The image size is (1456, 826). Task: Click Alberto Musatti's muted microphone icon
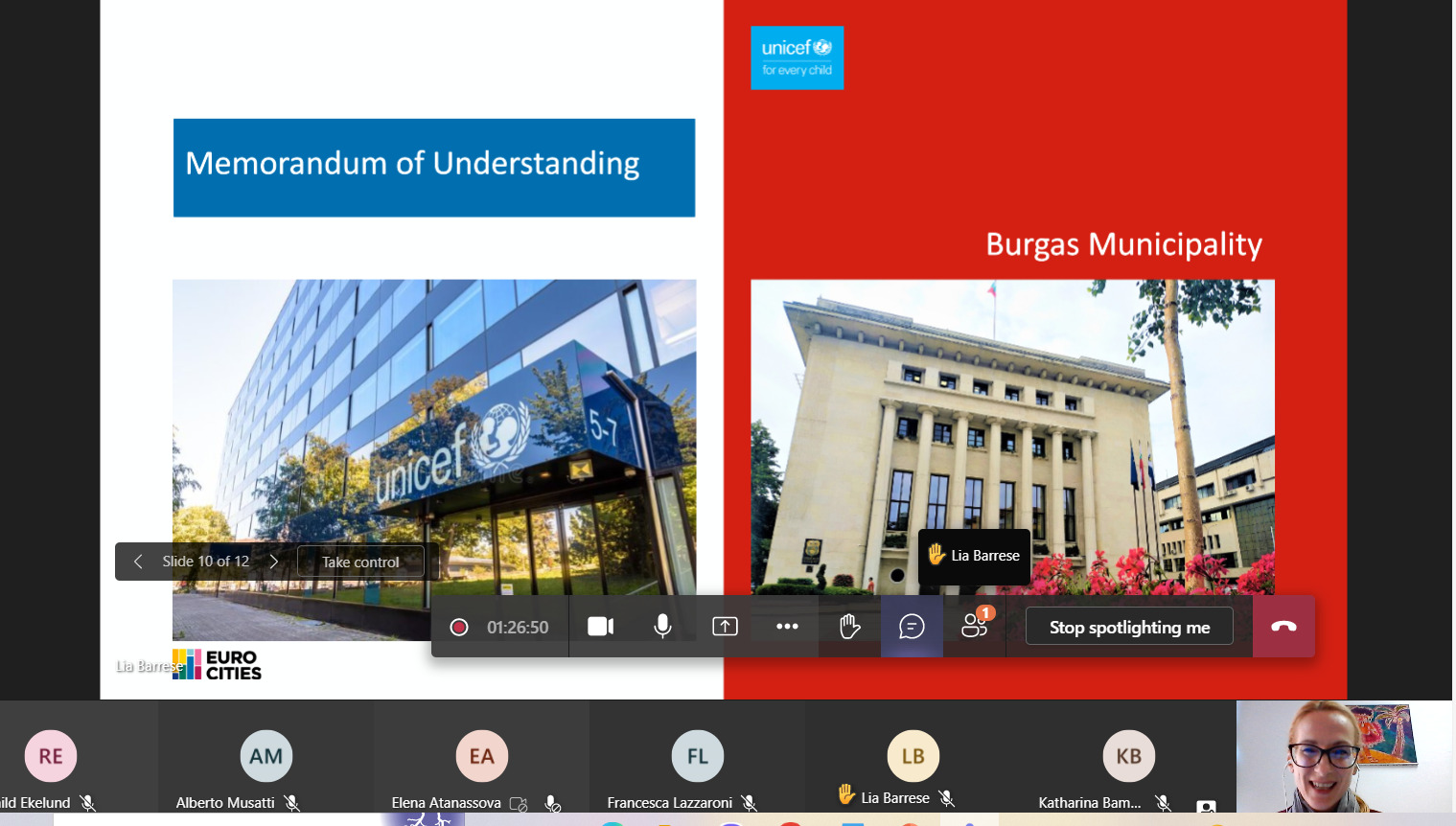[x=292, y=803]
